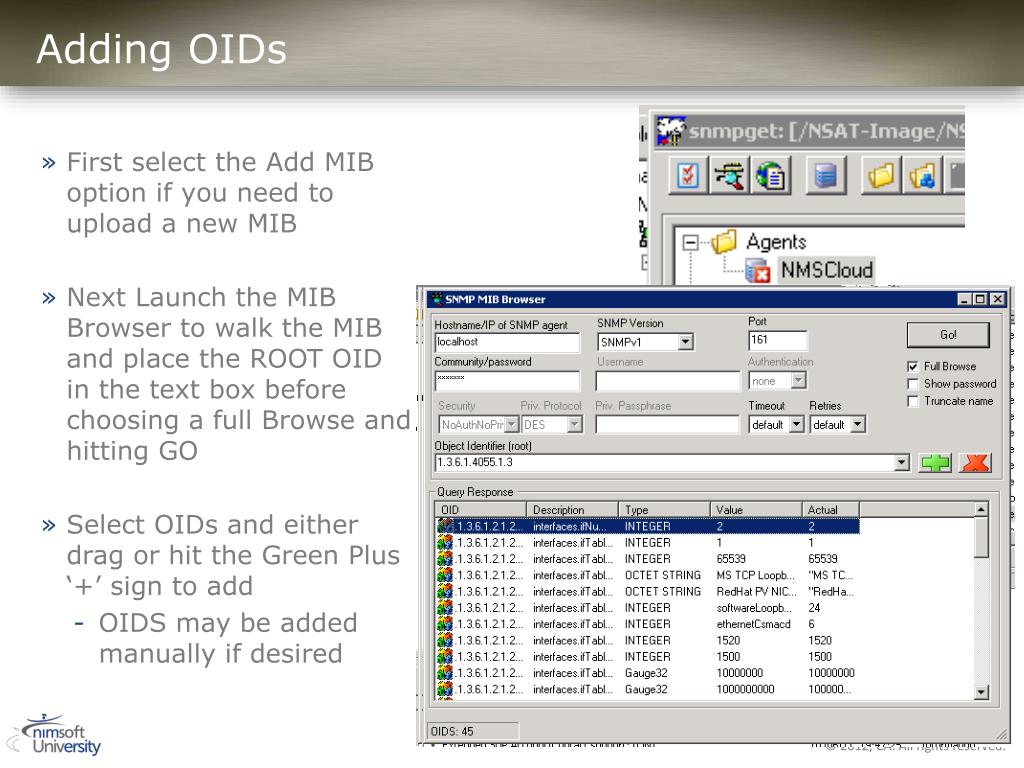1024x768 pixels.
Task: Collapse the Agents tree folder
Action: [x=689, y=243]
